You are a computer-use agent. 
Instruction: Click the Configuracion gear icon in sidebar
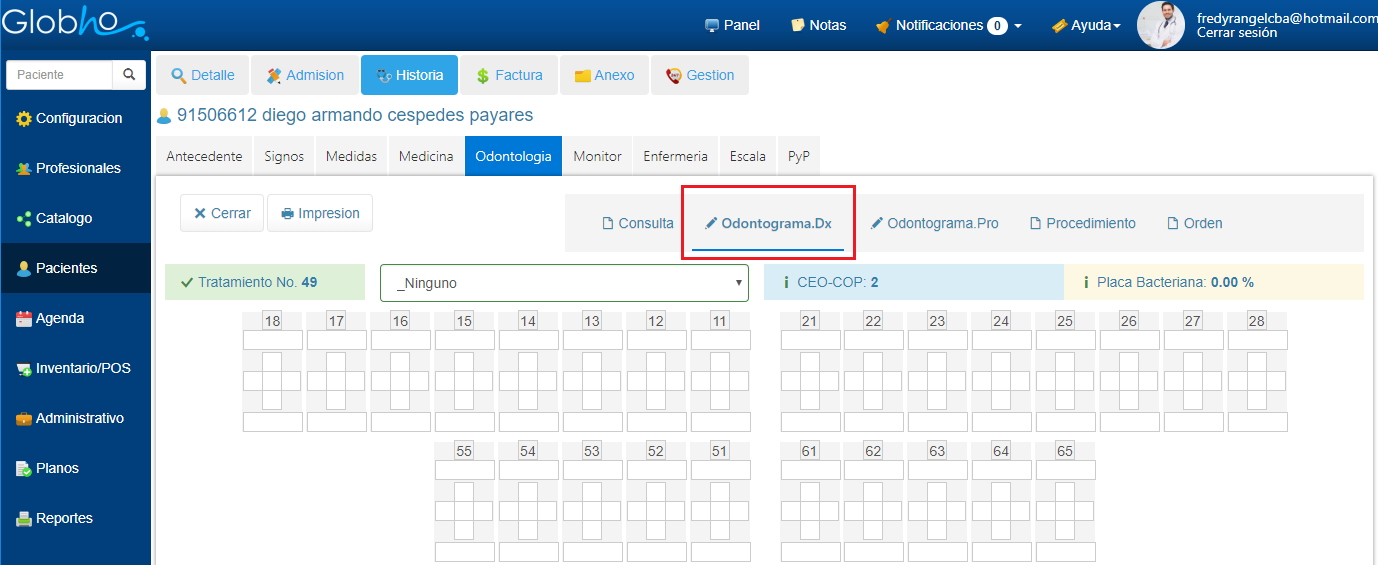[x=24, y=119]
